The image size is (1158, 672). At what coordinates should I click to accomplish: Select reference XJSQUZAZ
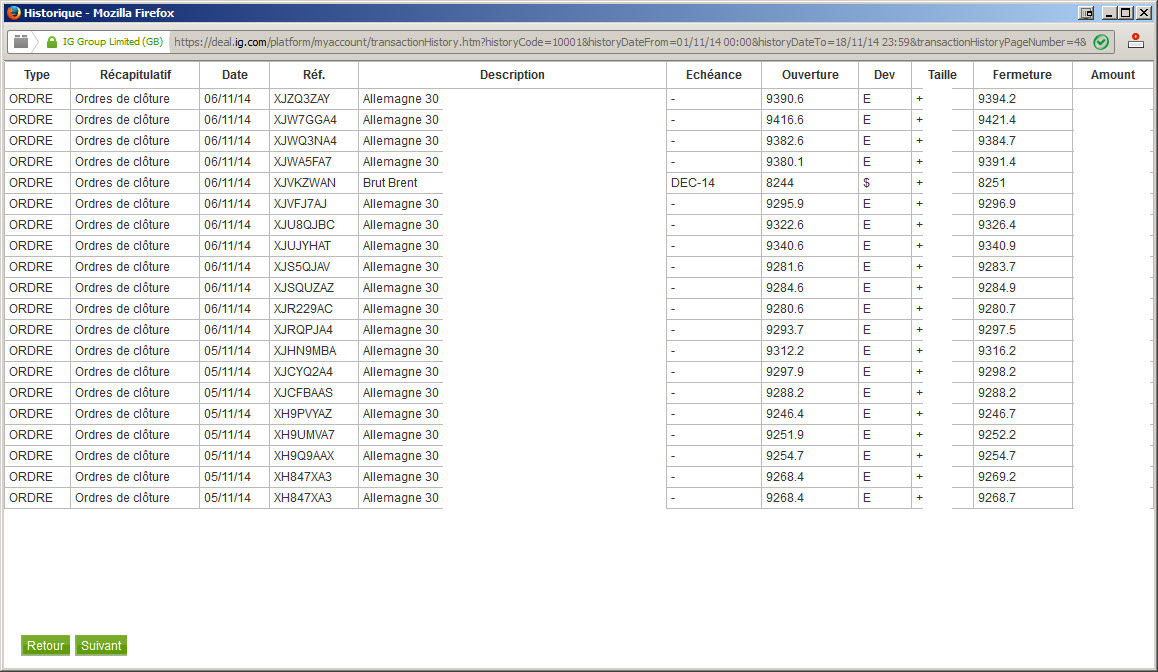click(x=304, y=288)
